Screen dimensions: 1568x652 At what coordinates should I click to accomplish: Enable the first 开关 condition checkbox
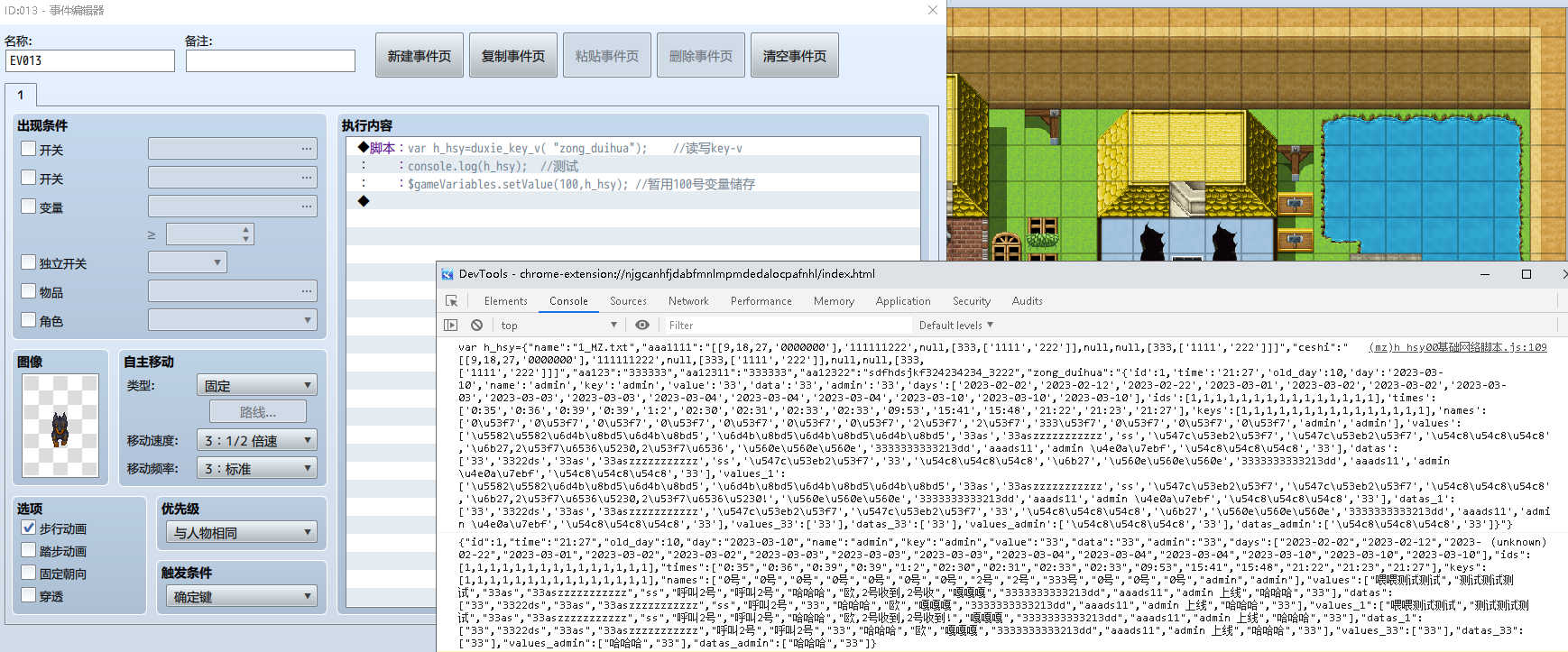click(29, 149)
